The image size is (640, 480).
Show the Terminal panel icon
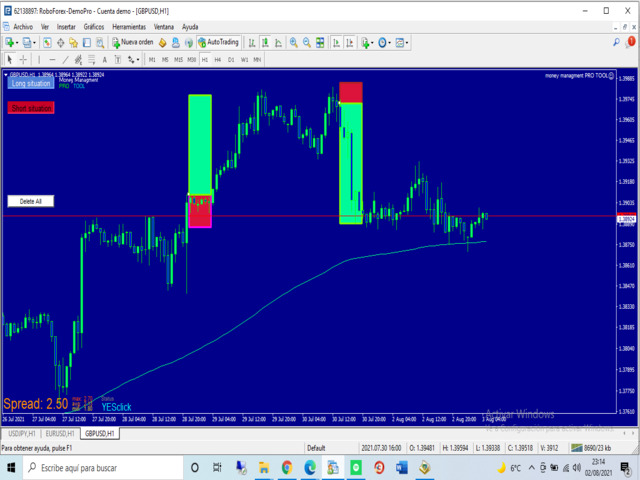click(x=87, y=42)
